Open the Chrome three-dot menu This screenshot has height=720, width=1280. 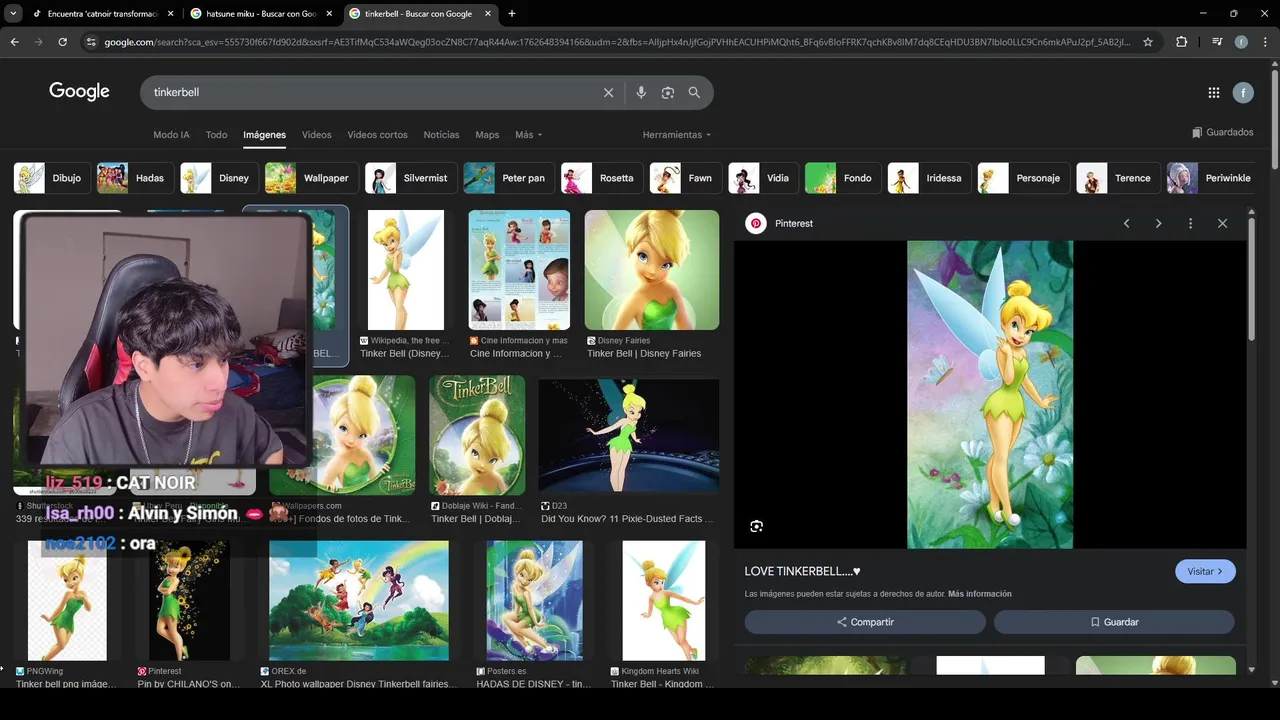point(1265,42)
